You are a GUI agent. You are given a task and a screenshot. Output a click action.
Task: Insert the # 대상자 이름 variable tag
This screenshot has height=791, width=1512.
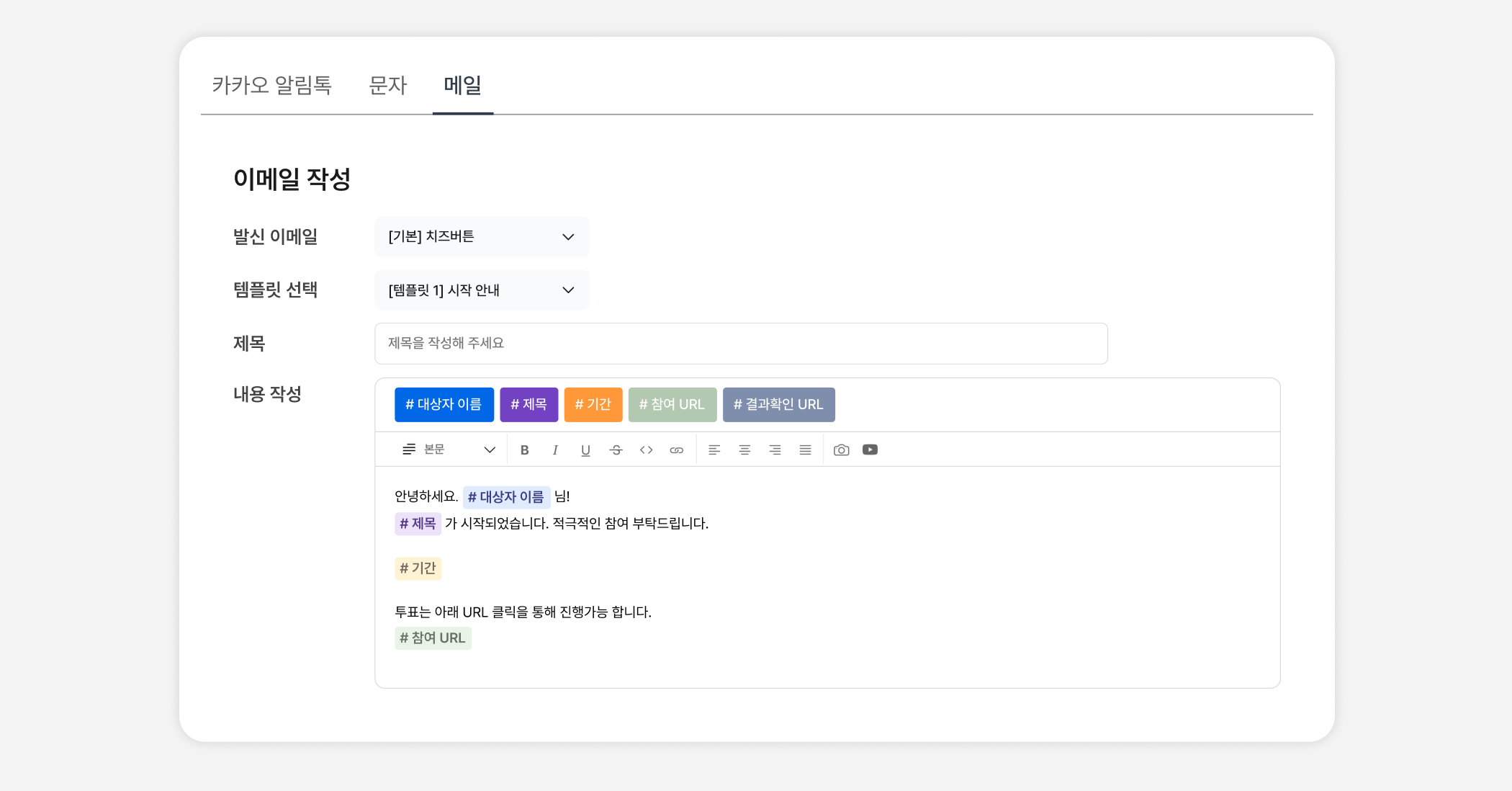pyautogui.click(x=444, y=404)
